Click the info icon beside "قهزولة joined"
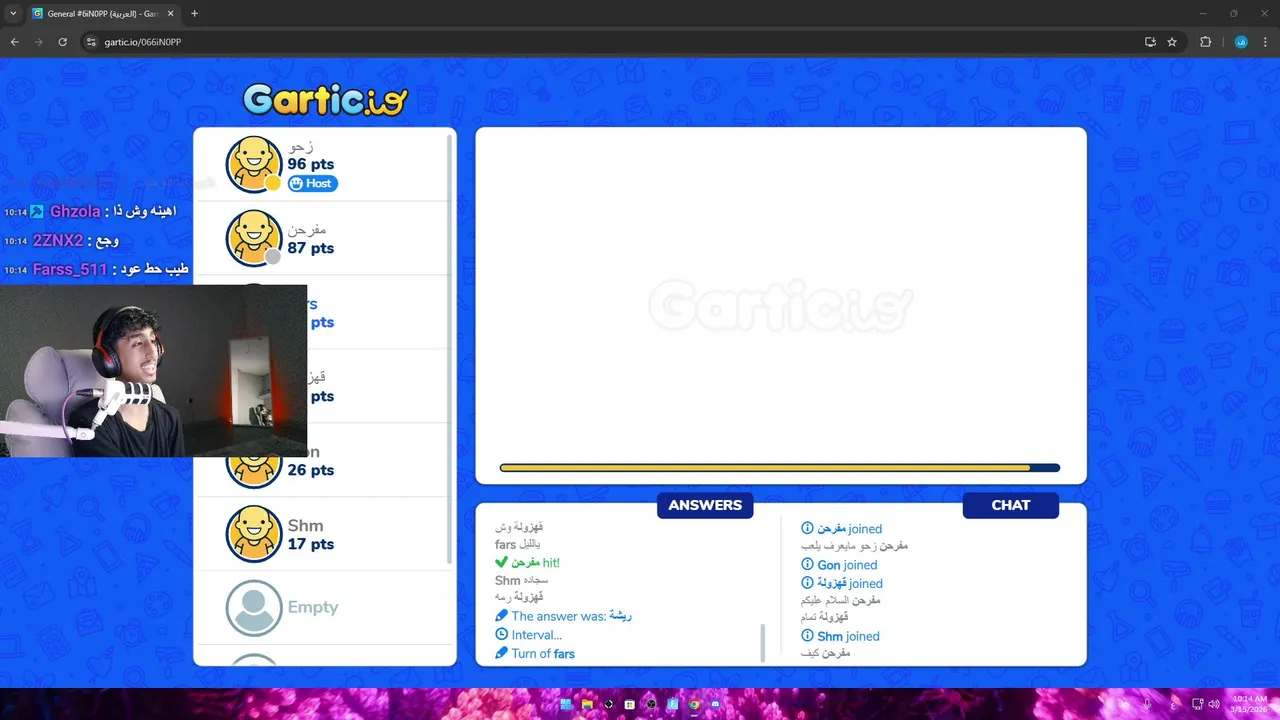 coord(807,582)
